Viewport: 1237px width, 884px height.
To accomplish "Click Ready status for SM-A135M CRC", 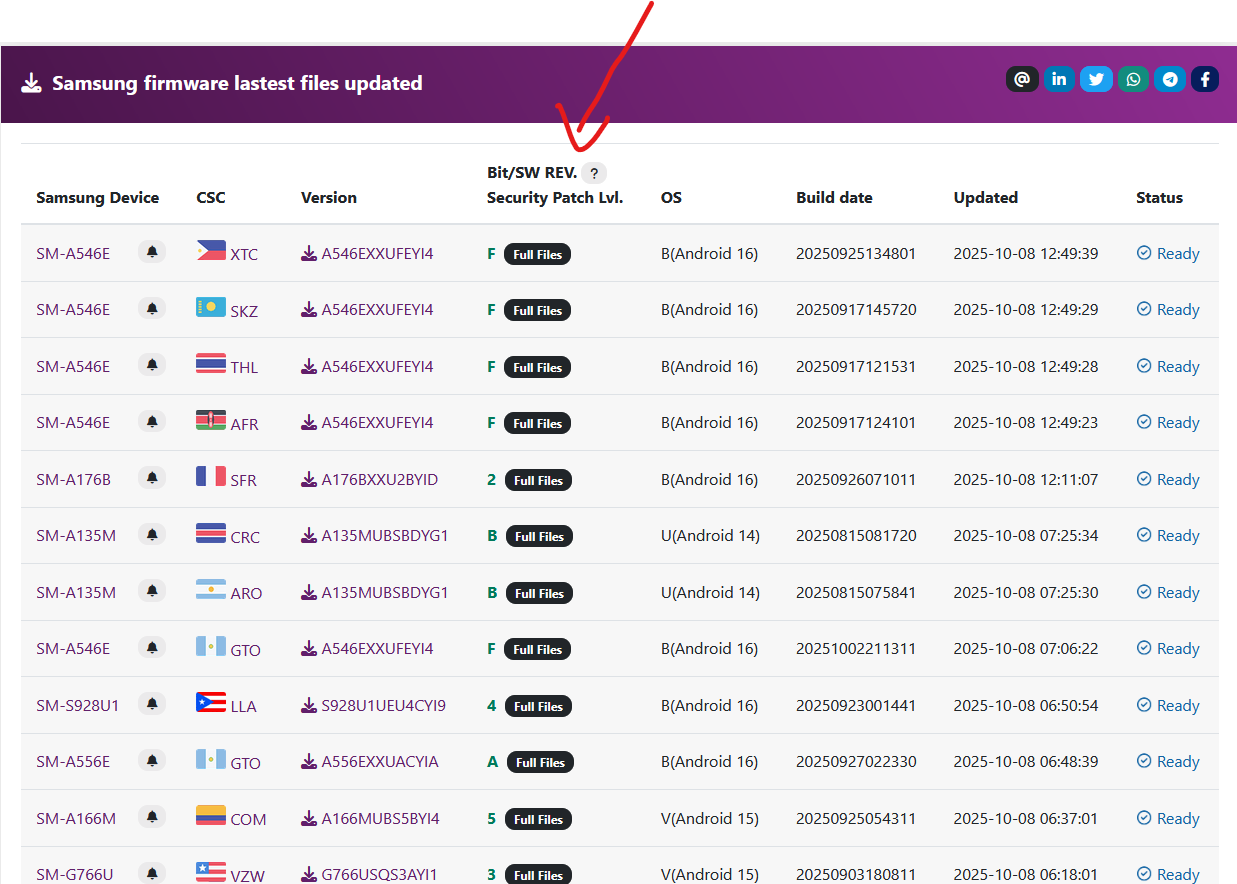I will 1168,536.
